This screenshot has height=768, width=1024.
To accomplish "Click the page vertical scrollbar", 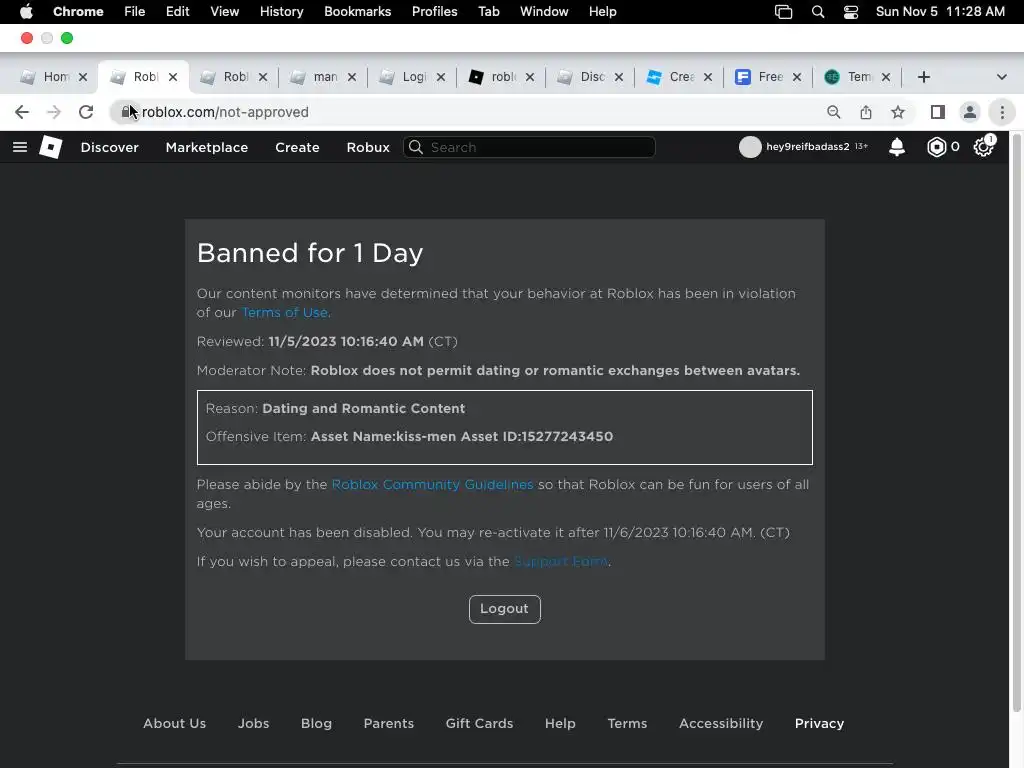I will [1016, 424].
